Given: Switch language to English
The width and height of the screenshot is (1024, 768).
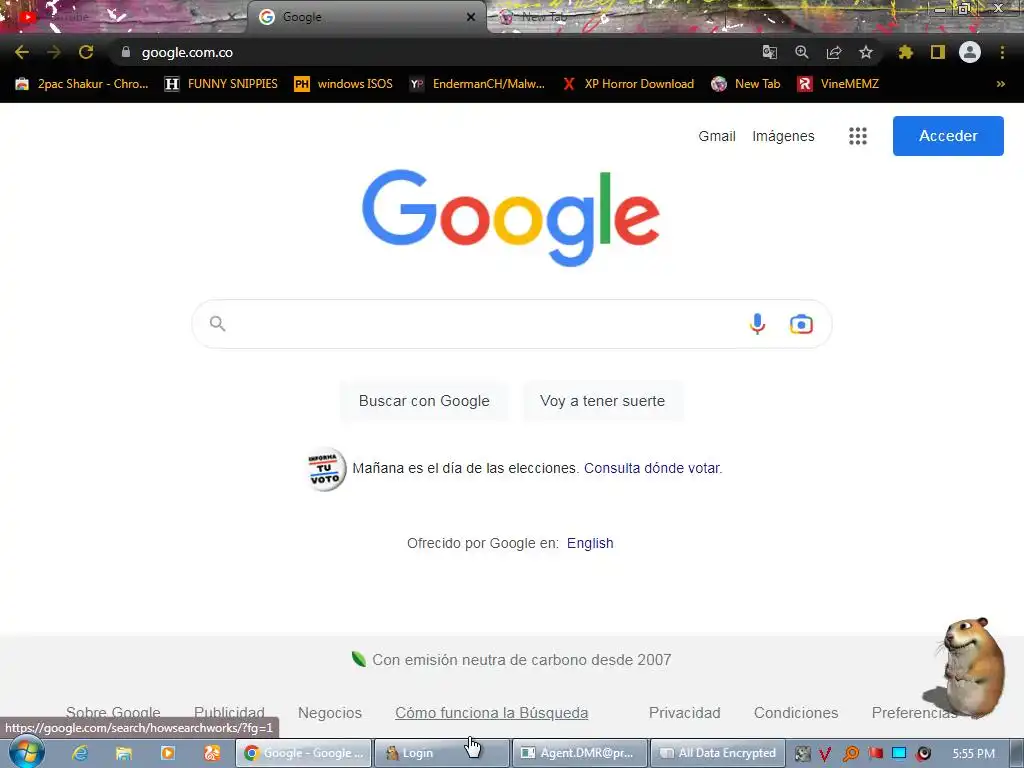Looking at the screenshot, I should click(590, 543).
